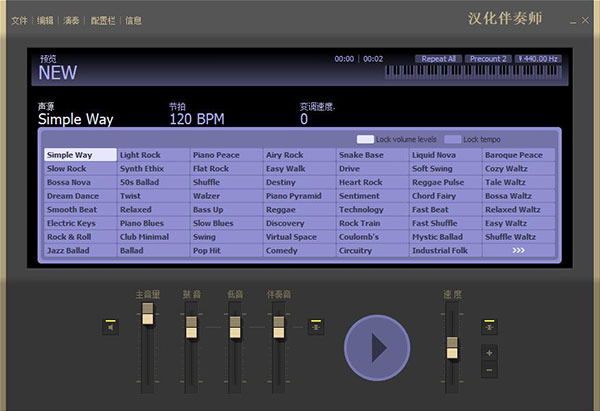The height and width of the screenshot is (411, 600).
Task: Pick the Club Minimal style
Action: [x=153, y=237]
